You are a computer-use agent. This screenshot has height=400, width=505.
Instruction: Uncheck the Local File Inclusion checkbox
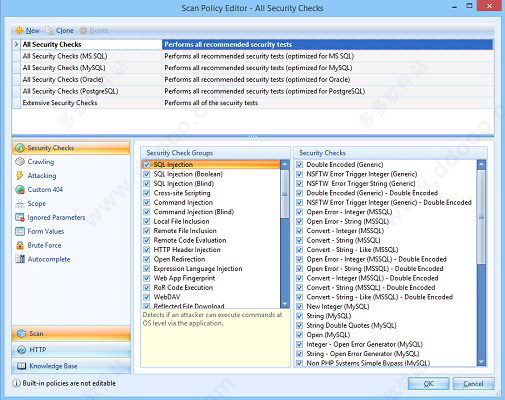pos(147,221)
